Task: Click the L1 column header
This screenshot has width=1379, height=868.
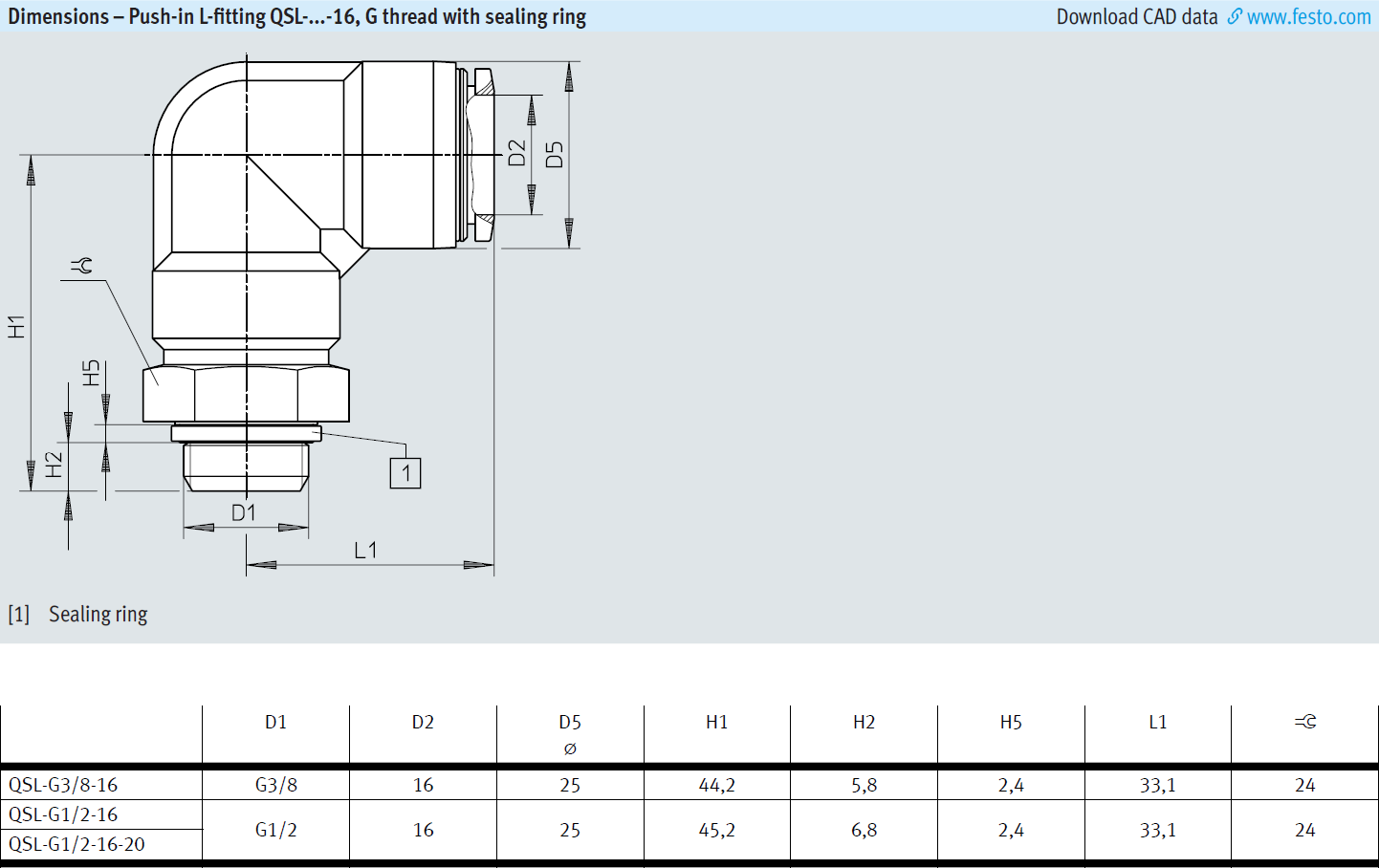Action: 1157,723
